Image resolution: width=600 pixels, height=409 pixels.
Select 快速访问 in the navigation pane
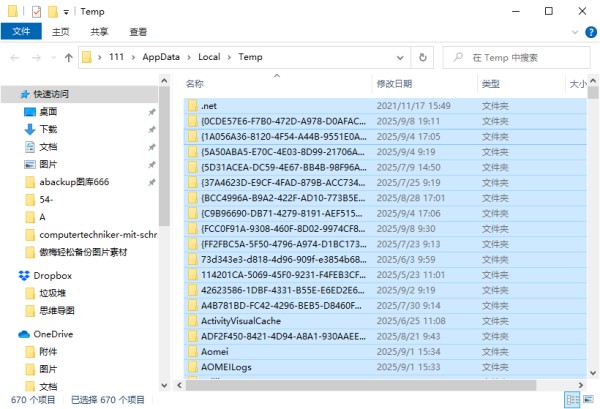click(79, 94)
